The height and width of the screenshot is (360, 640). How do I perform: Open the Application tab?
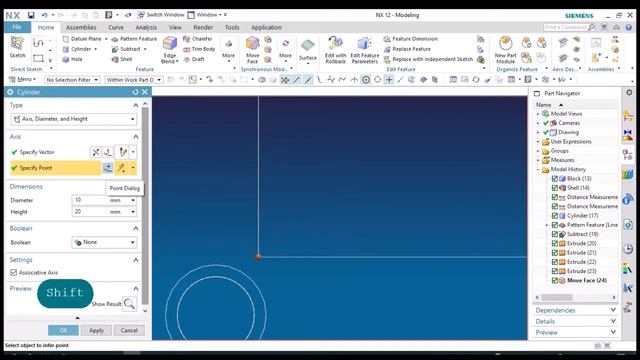pos(266,27)
